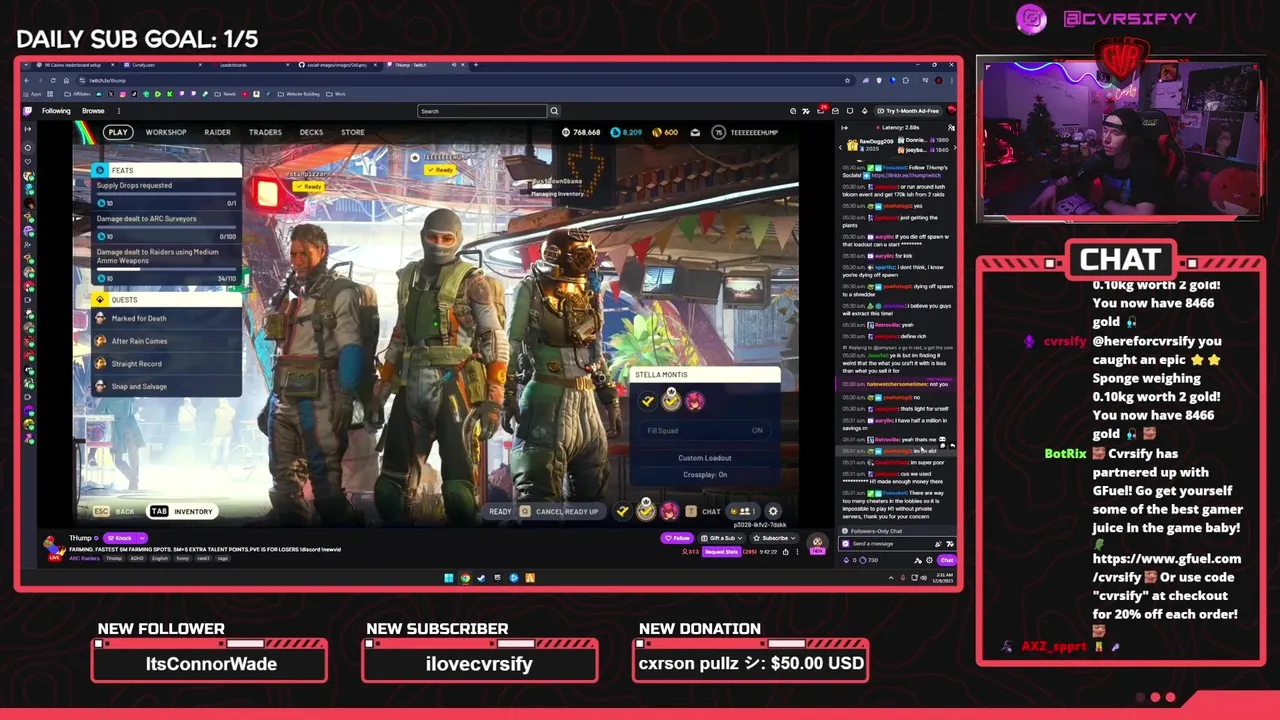The height and width of the screenshot is (720, 1280).
Task: Open X bookmark in bookmarks bar
Action: pyautogui.click(x=111, y=94)
